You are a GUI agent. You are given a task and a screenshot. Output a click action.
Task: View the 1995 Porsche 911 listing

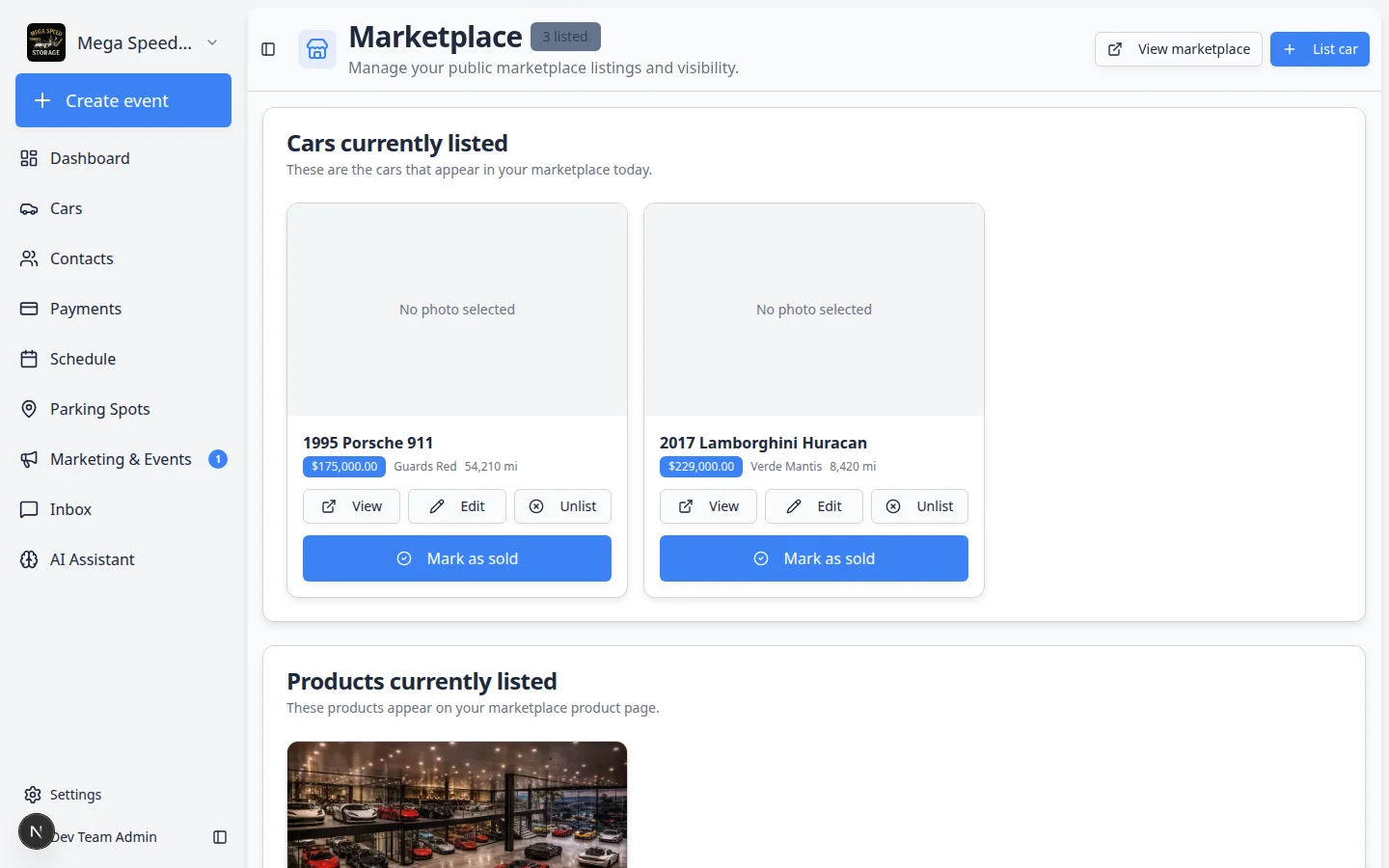[x=351, y=506]
